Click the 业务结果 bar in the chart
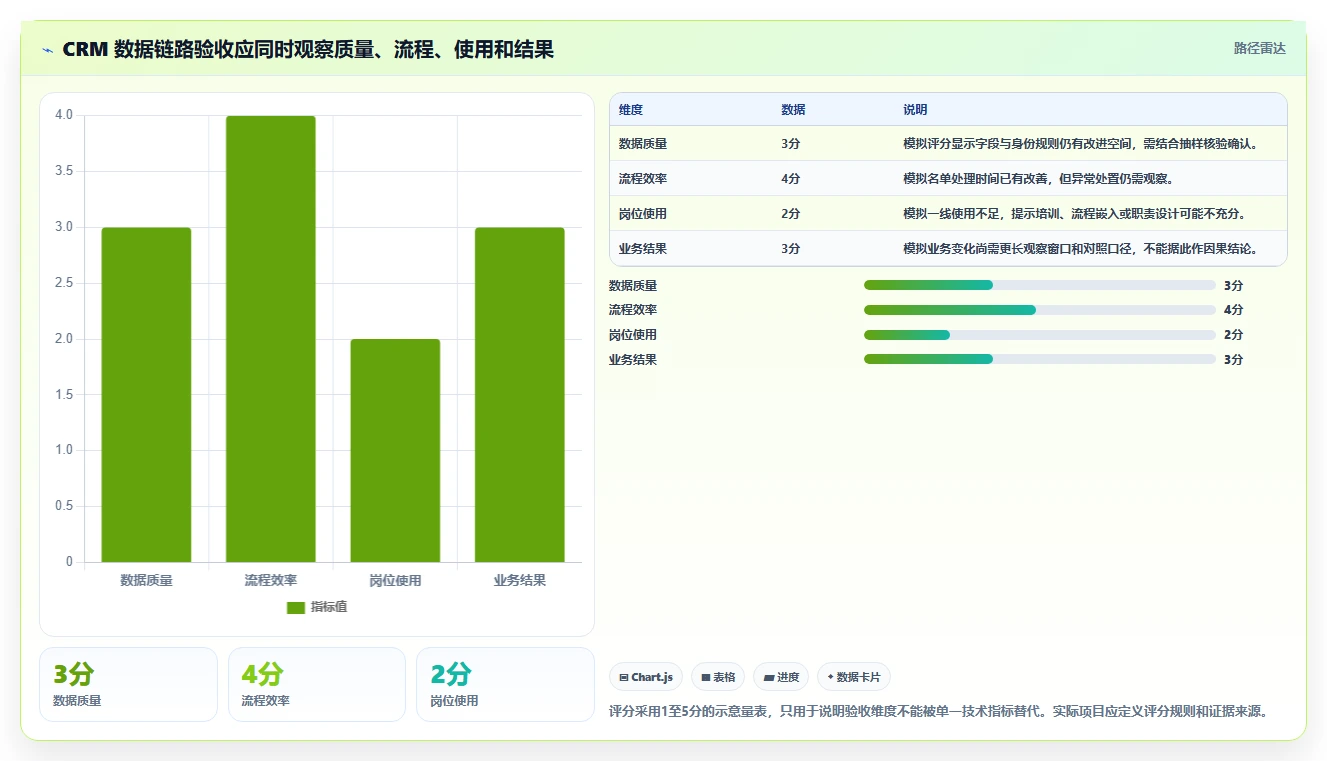This screenshot has height=761, width=1327. [x=519, y=394]
